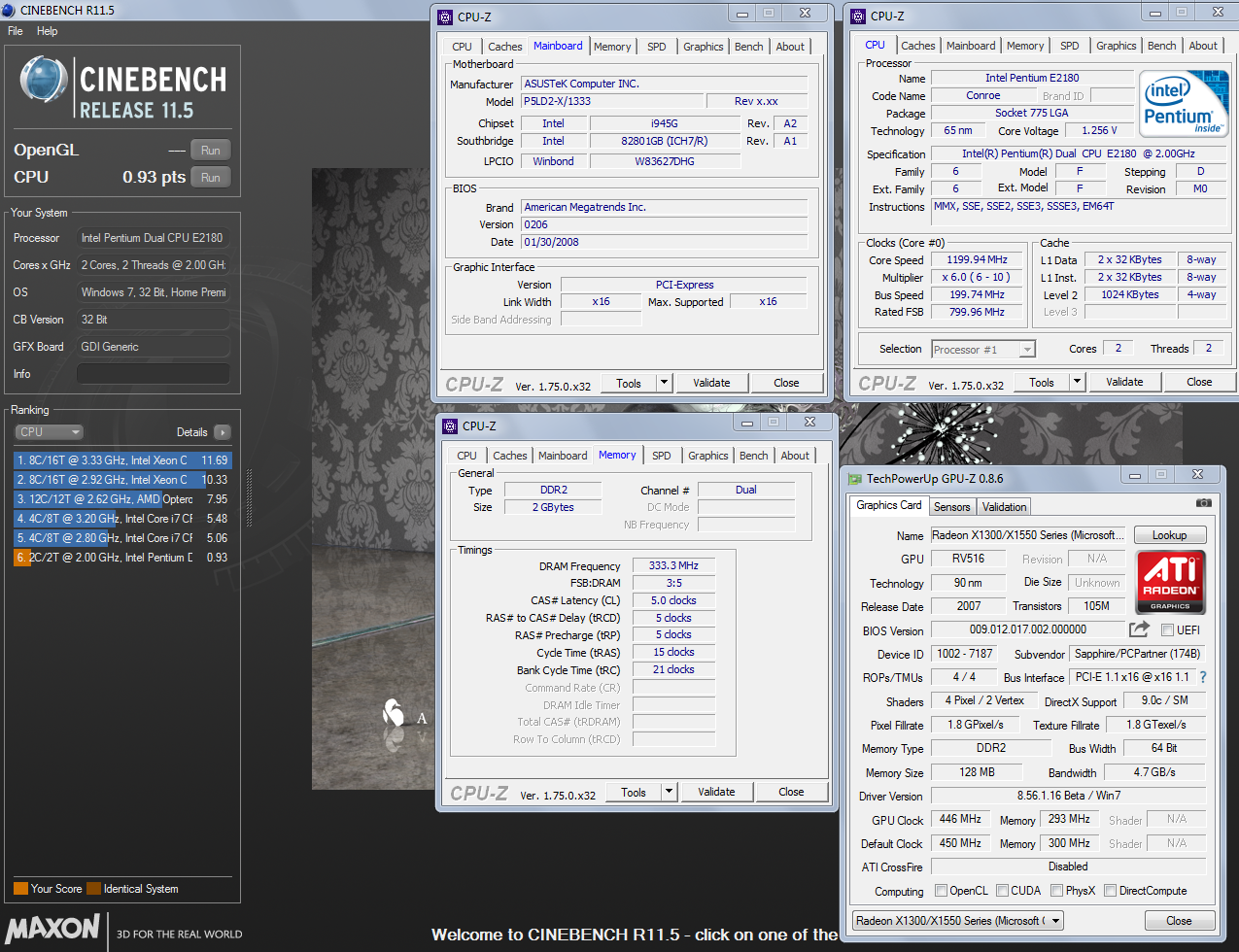Click Tools button in CPU-Z Mainboard window
The width and height of the screenshot is (1239, 952).
(x=629, y=383)
